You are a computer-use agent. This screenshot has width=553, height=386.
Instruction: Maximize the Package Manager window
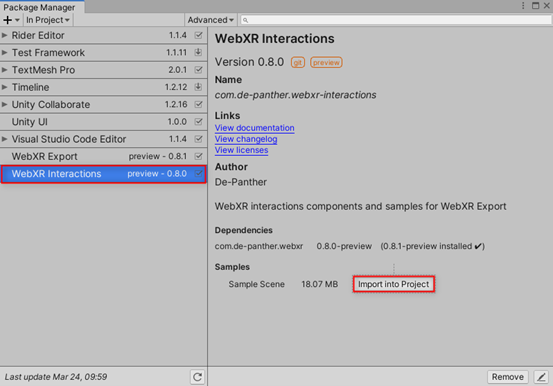point(535,5)
